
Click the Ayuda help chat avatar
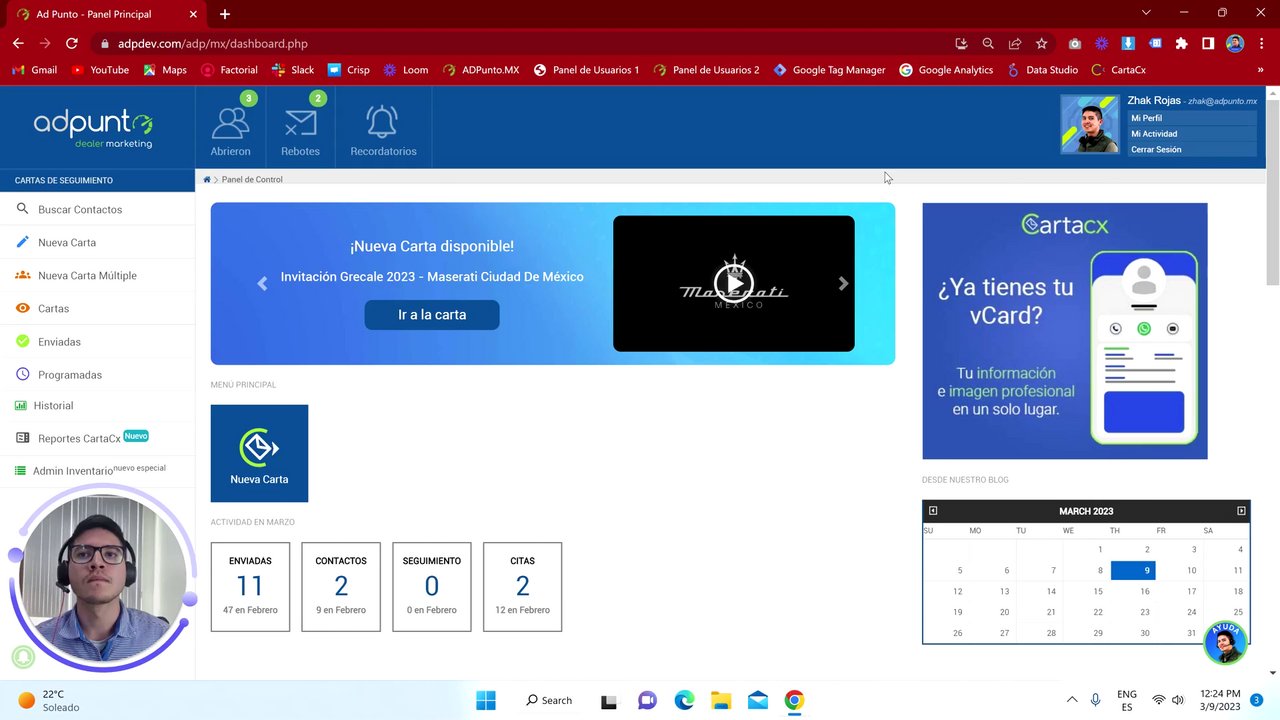(x=1225, y=643)
